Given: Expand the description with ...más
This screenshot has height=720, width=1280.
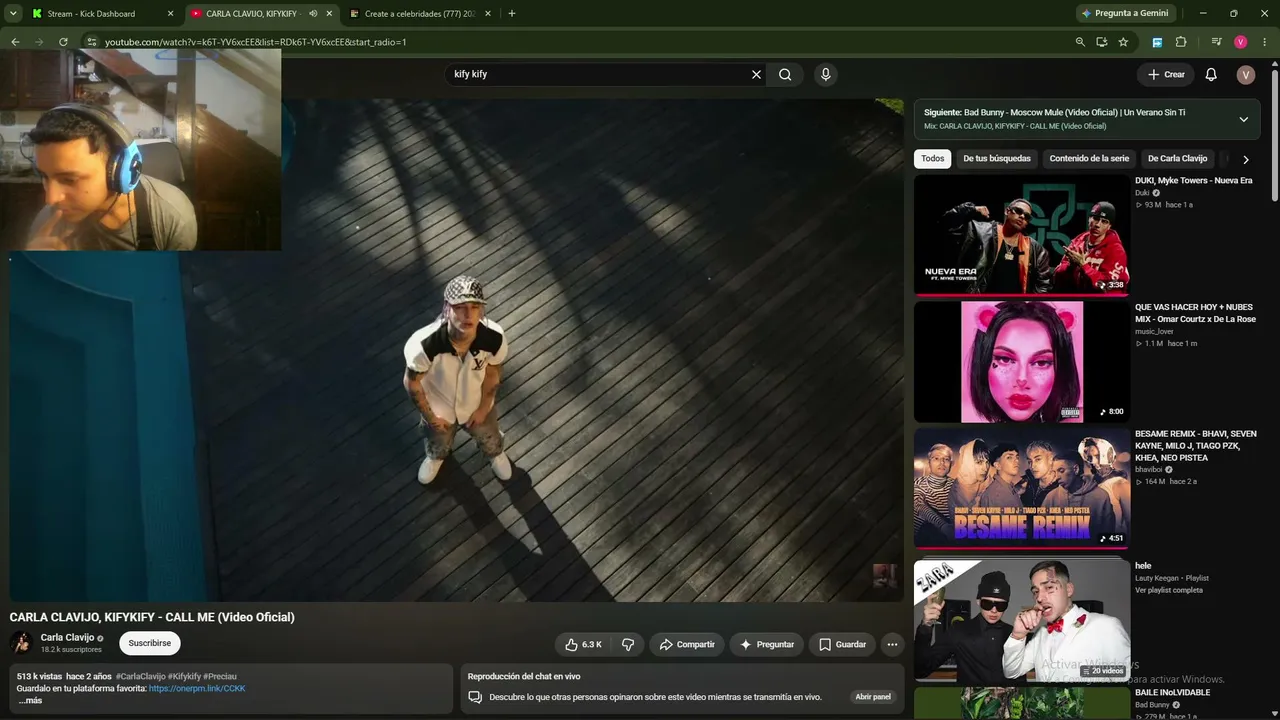Looking at the screenshot, I should pos(30,701).
